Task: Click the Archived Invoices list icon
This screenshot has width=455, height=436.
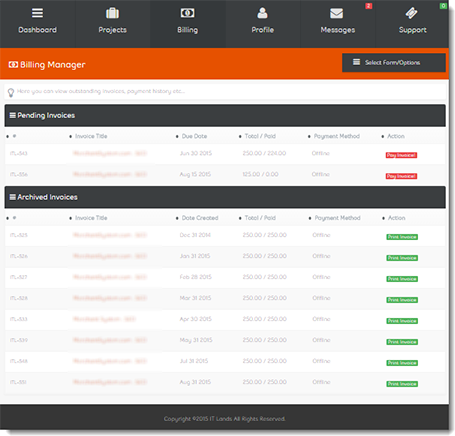Action: click(13, 197)
